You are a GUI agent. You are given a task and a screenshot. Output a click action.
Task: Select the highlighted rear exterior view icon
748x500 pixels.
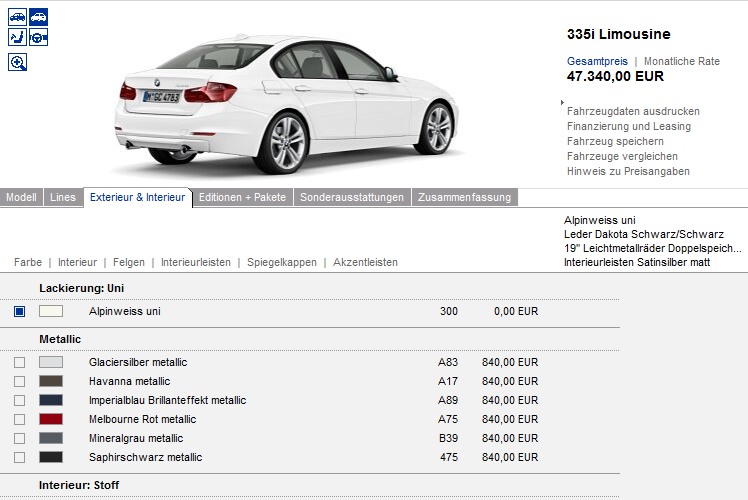pyautogui.click(x=38, y=17)
